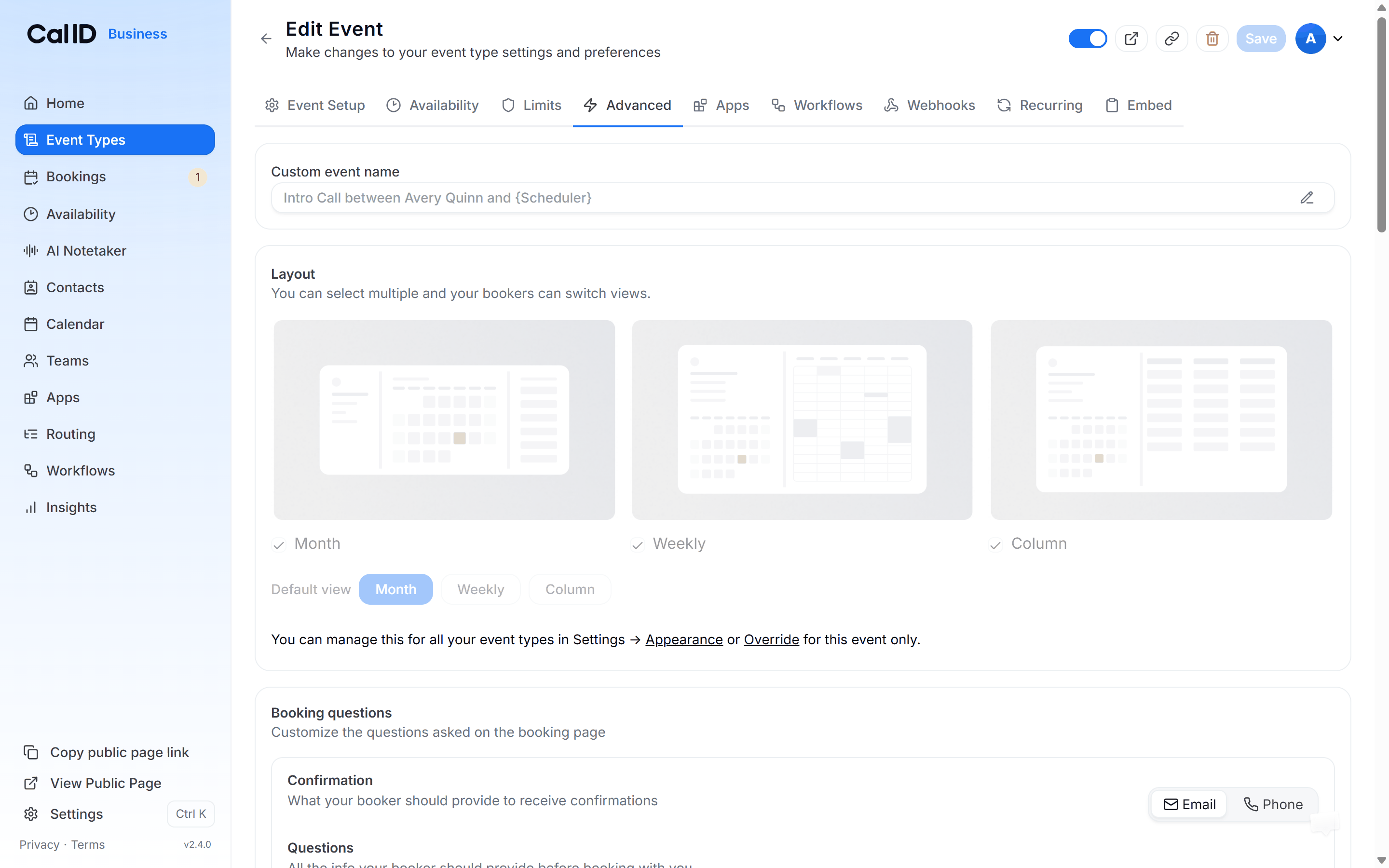The width and height of the screenshot is (1389, 868).
Task: Click the Ctrl K shortcut badge
Action: coord(191,814)
